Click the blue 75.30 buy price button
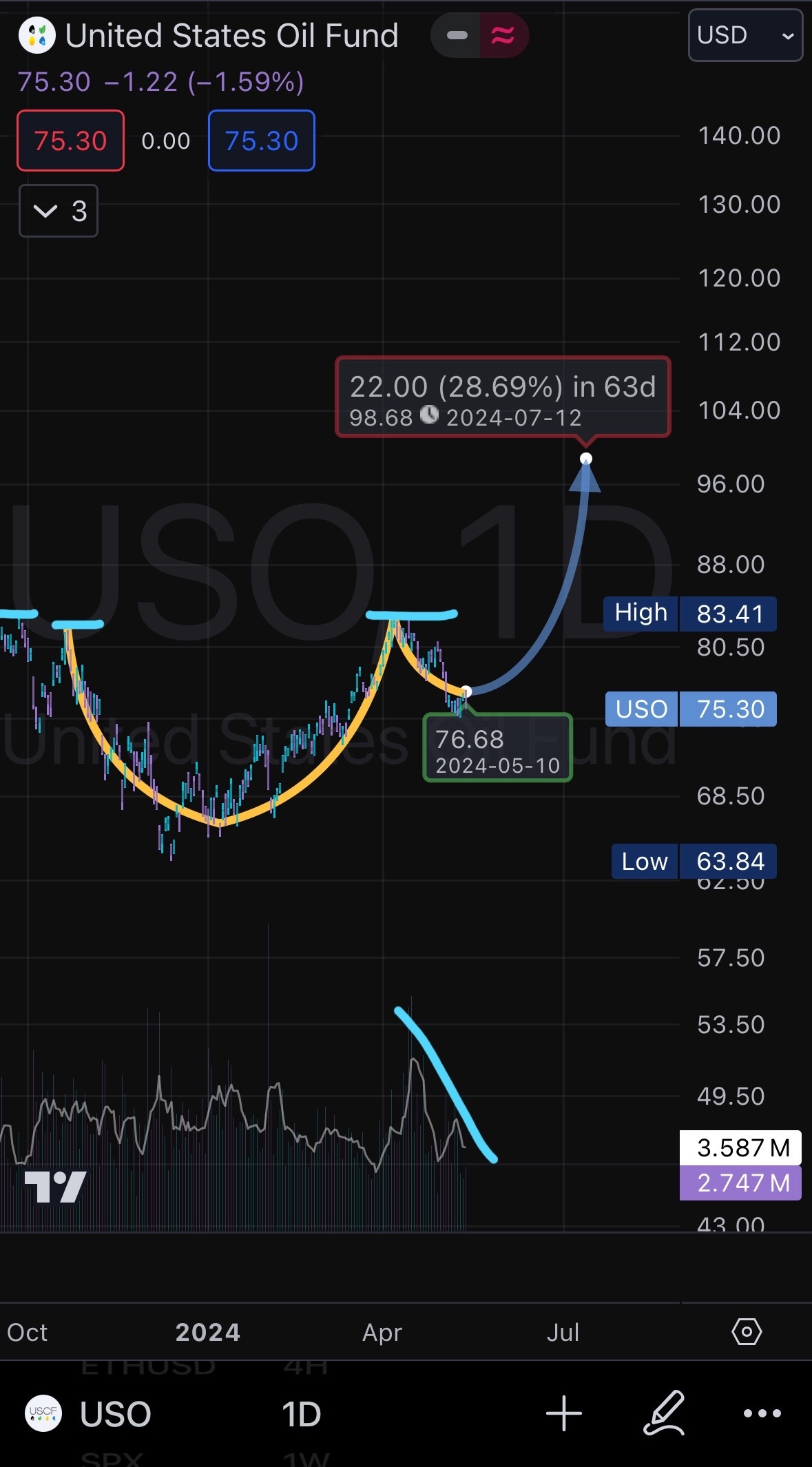 262,141
